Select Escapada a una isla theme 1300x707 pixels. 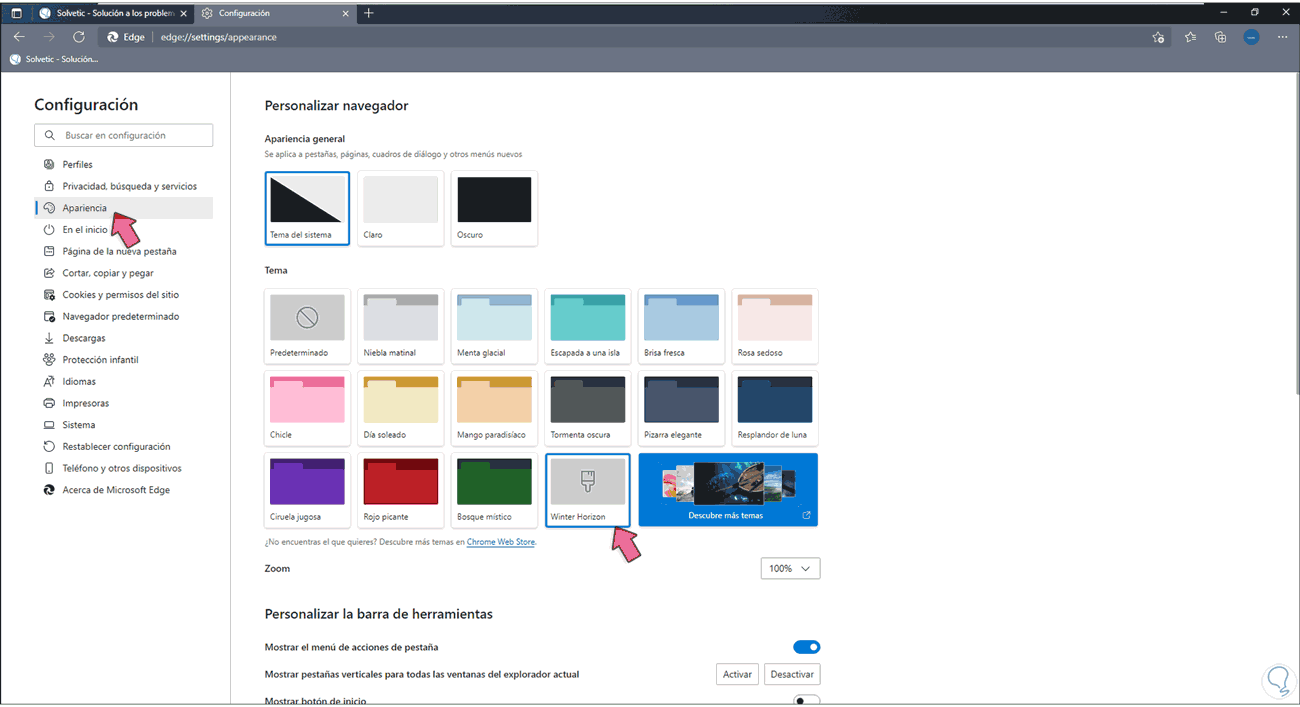coord(588,326)
